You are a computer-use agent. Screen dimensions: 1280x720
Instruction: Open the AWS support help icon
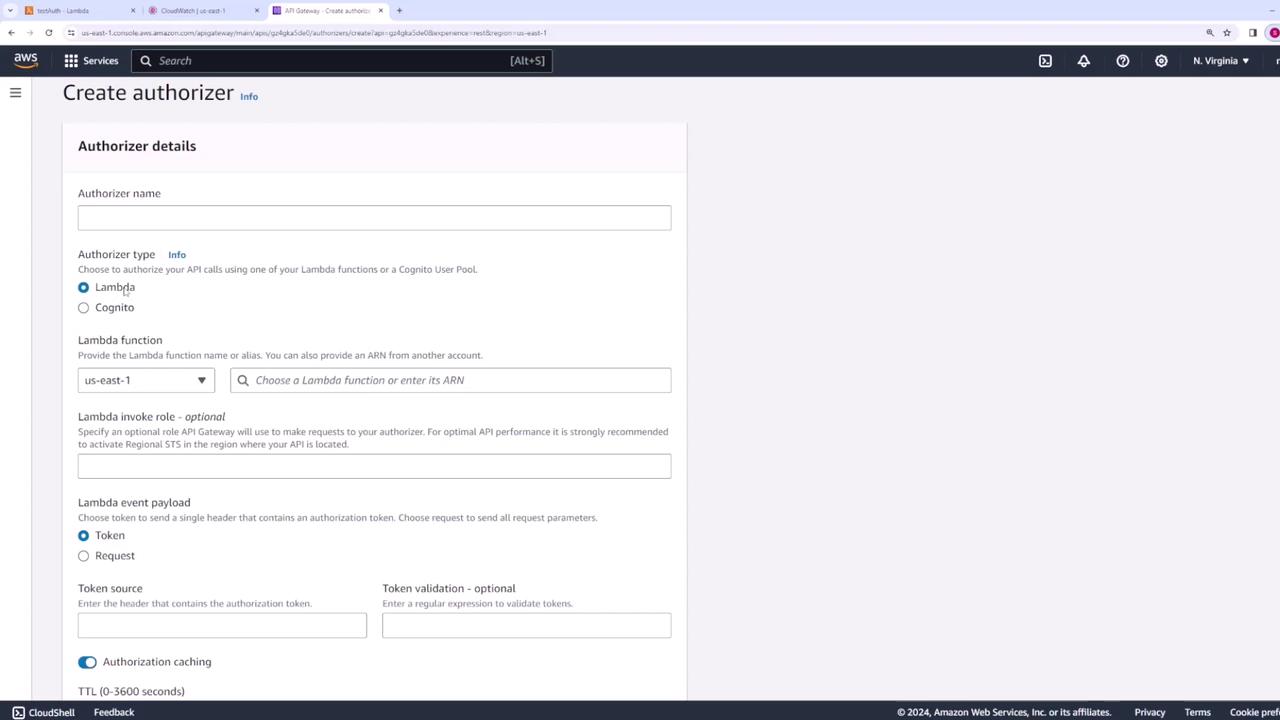[1123, 61]
